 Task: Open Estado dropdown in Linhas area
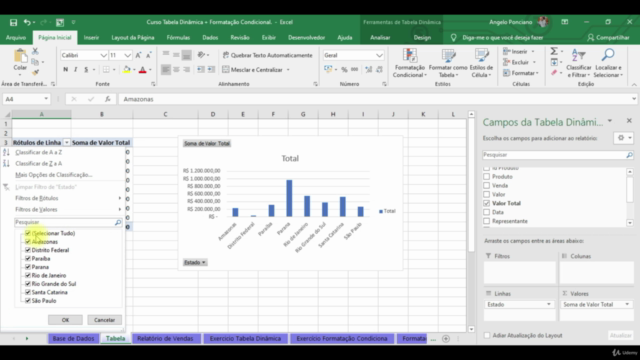pyautogui.click(x=549, y=304)
